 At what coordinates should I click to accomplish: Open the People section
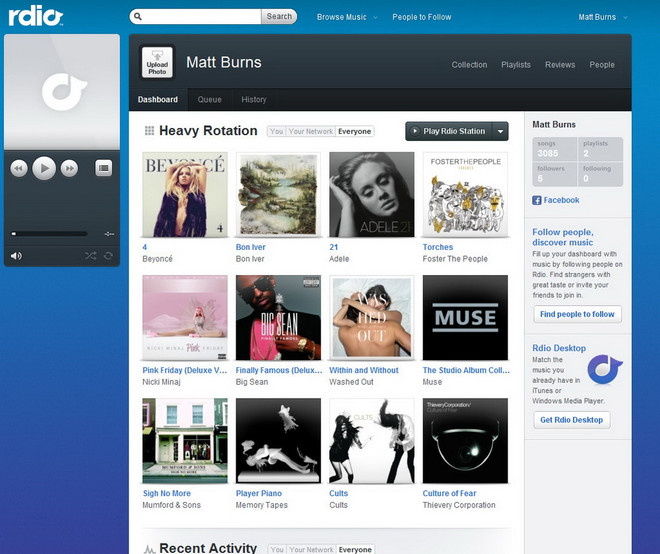tap(602, 65)
